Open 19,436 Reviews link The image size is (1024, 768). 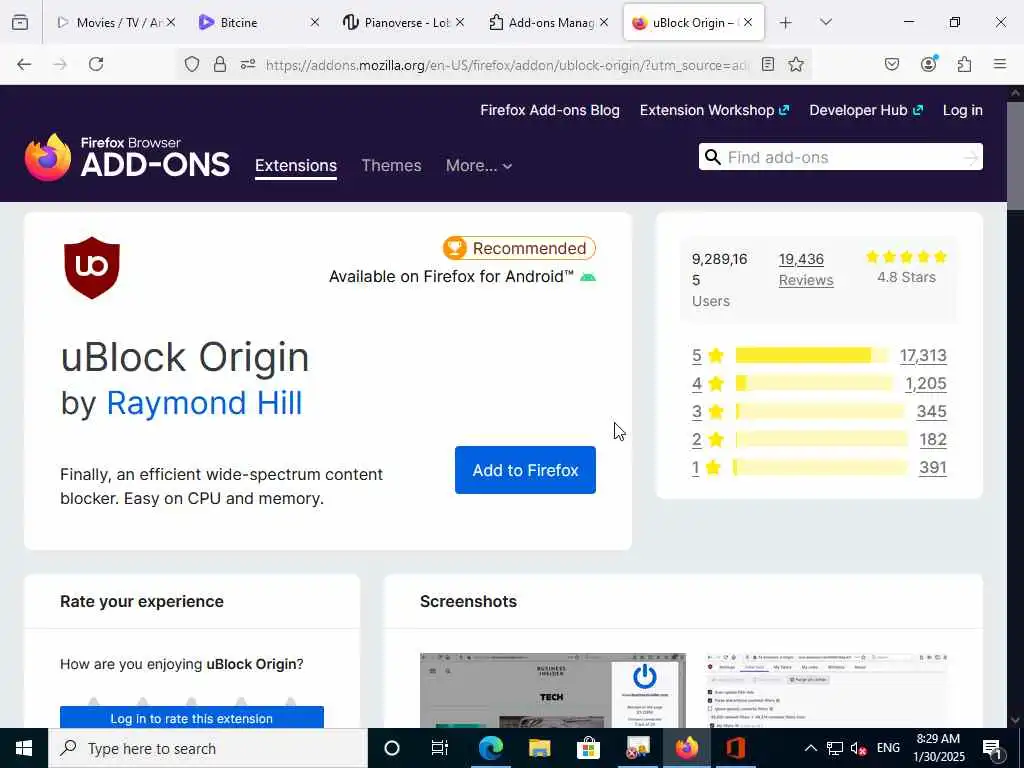[806, 270]
